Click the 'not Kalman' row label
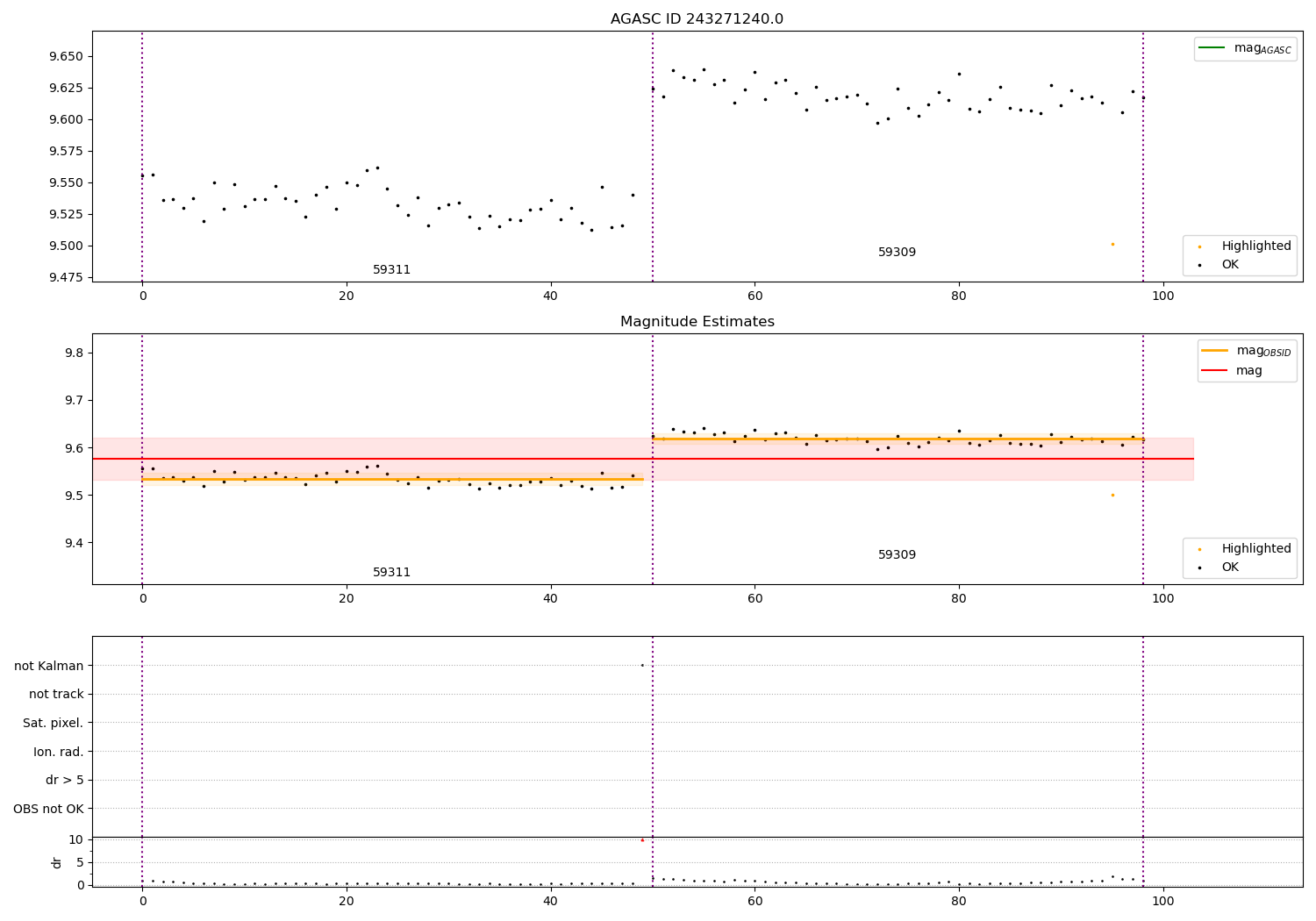The width and height of the screenshot is (1316, 921). click(49, 666)
